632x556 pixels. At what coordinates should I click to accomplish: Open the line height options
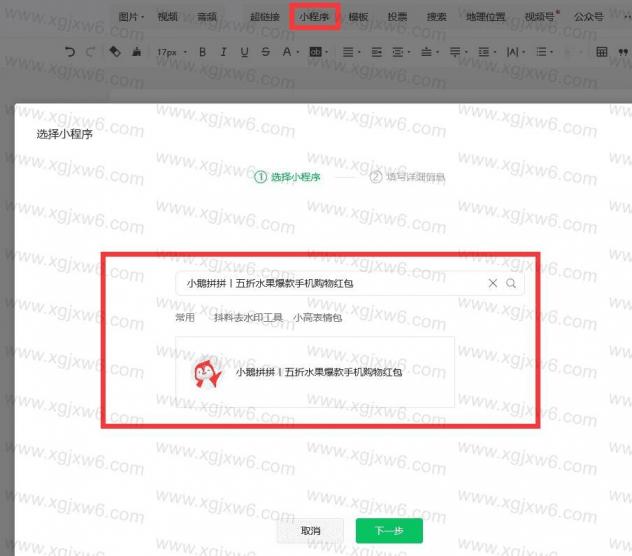point(483,52)
